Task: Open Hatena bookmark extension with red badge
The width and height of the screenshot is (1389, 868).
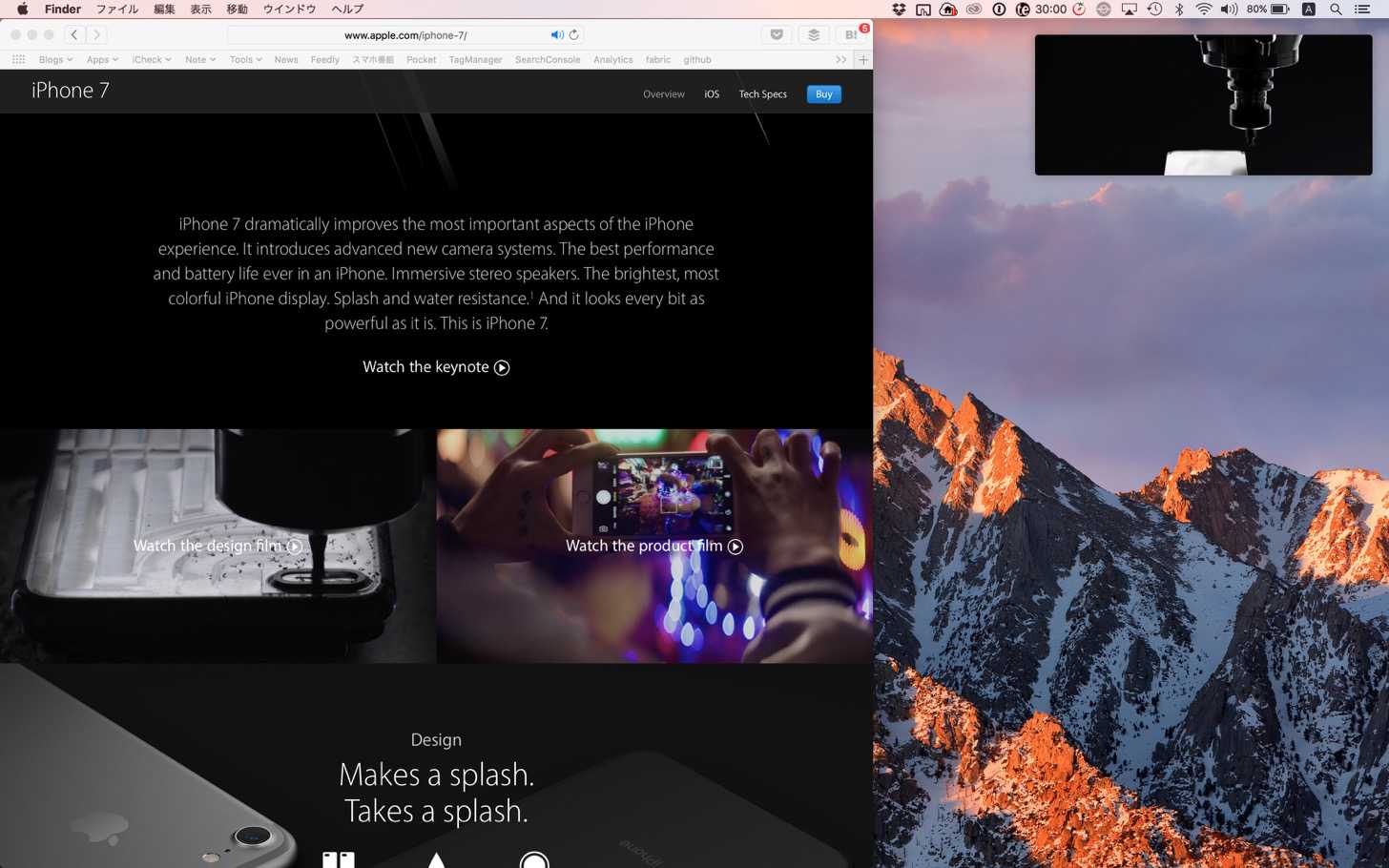Action: pos(851,34)
